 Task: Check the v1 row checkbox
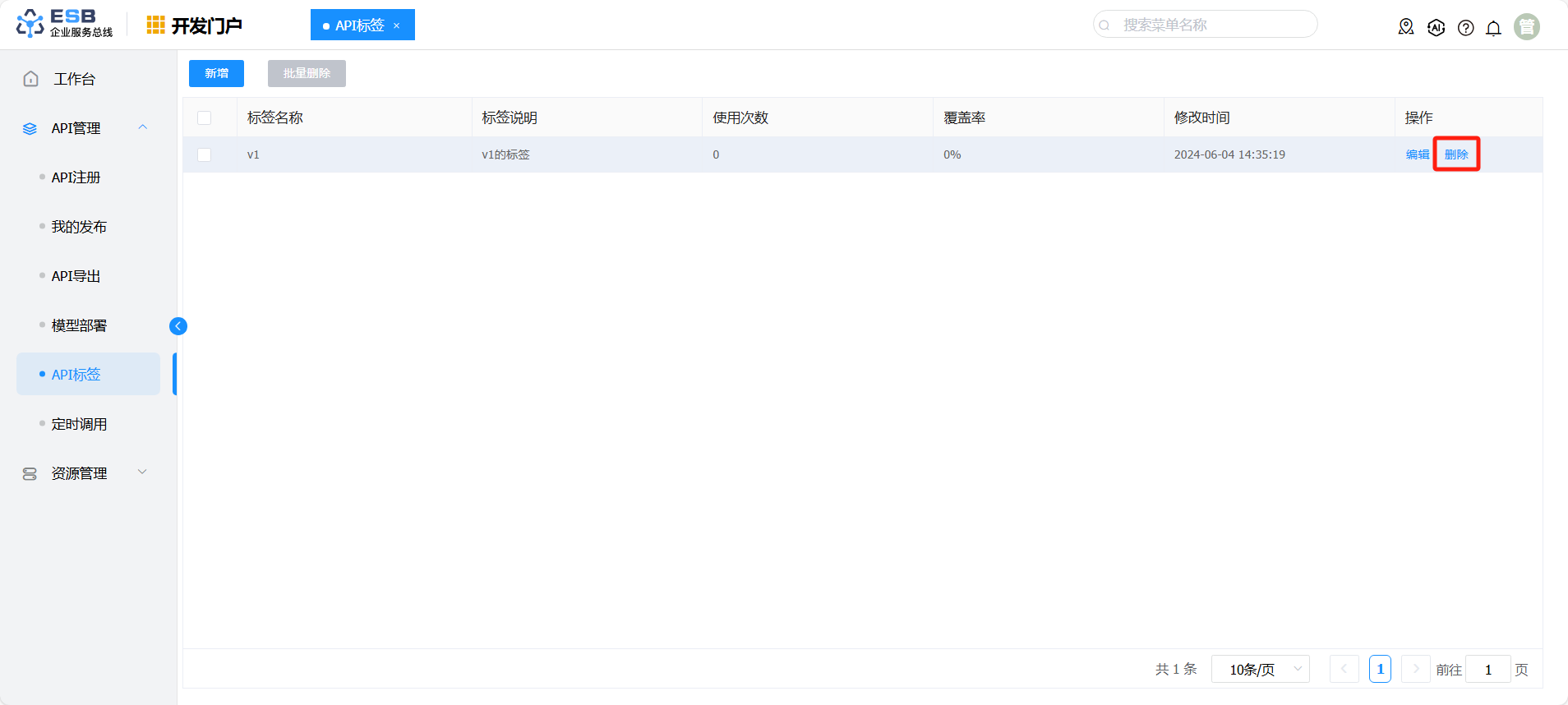pyautogui.click(x=205, y=154)
